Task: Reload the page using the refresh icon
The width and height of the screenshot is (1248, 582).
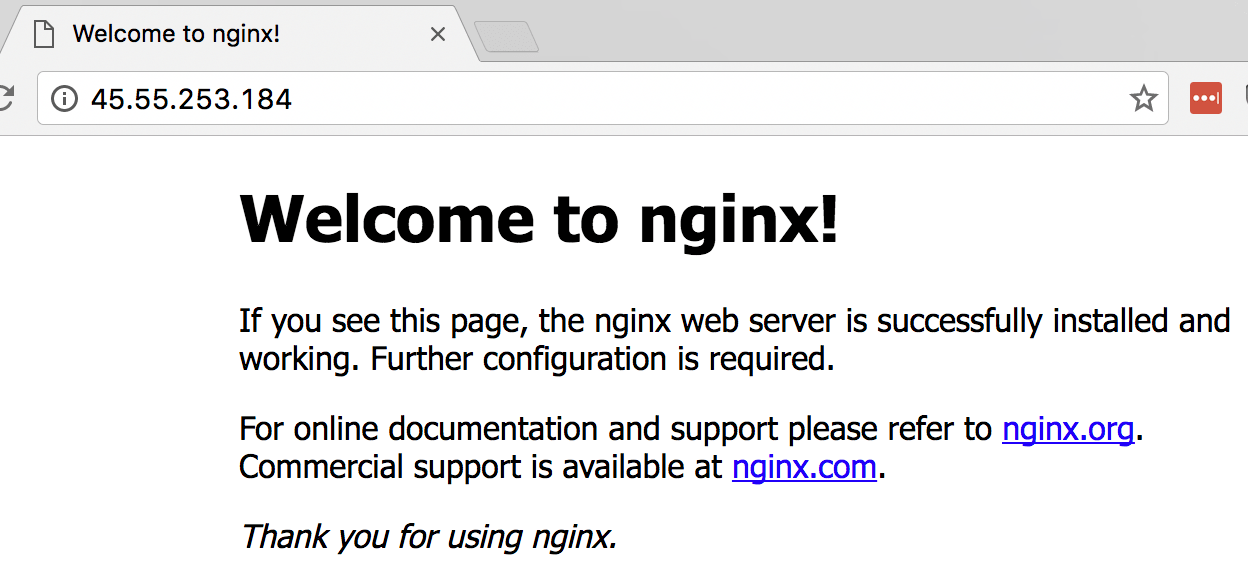Action: [x=8, y=98]
